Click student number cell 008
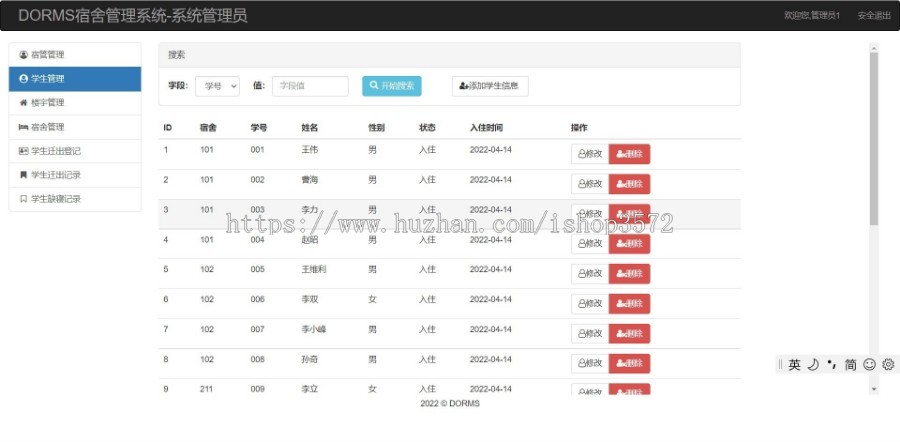This screenshot has height=442, width=900. (258, 359)
